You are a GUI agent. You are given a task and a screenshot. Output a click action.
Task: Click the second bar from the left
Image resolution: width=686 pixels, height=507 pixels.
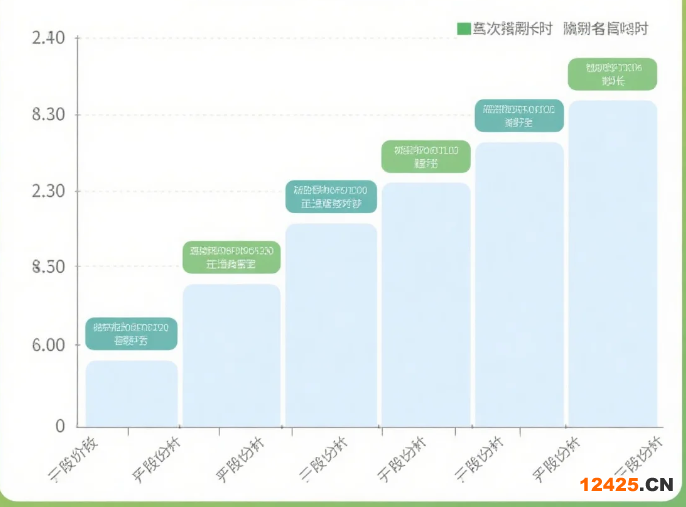pos(231,355)
